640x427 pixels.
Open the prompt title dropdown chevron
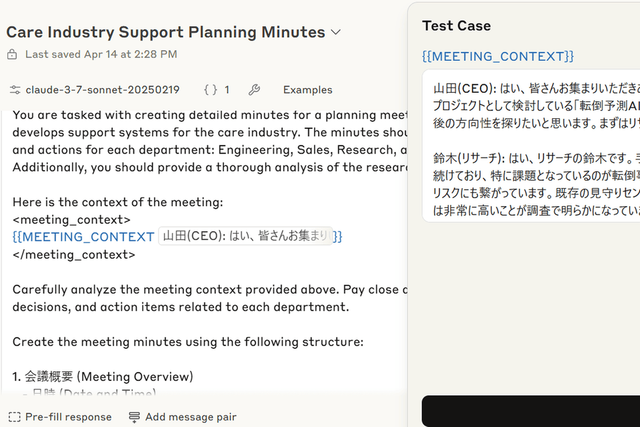tap(336, 32)
